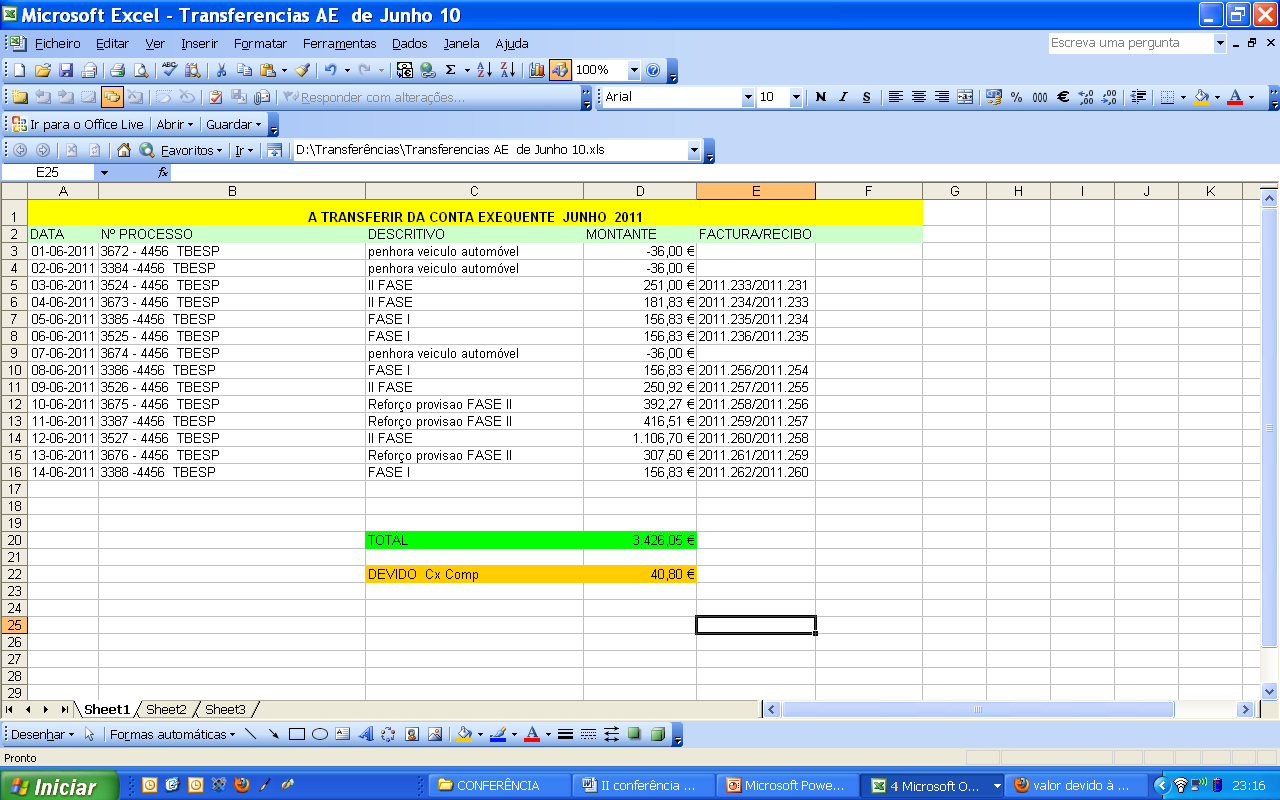
Task: Draw a rectangle shape
Action: point(297,734)
